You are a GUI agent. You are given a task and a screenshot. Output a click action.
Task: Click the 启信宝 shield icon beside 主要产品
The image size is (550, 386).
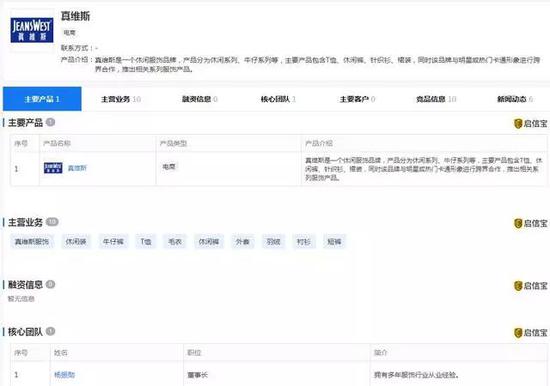[x=518, y=124]
